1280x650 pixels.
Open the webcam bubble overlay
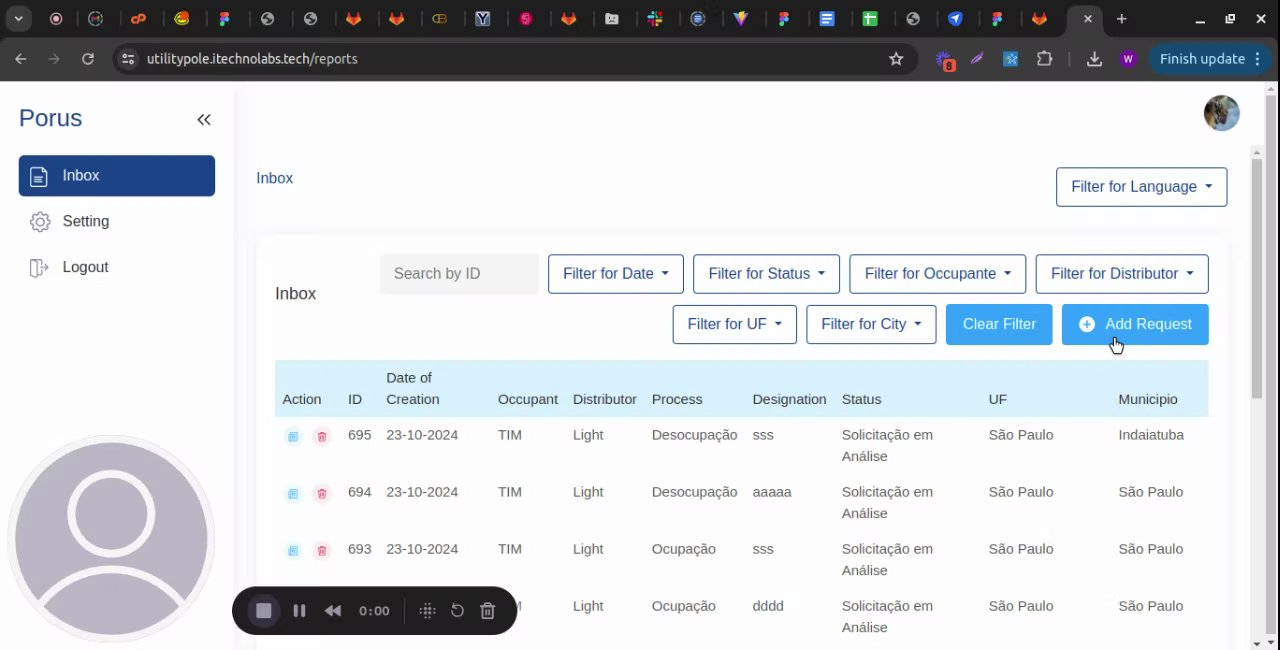click(x=111, y=539)
